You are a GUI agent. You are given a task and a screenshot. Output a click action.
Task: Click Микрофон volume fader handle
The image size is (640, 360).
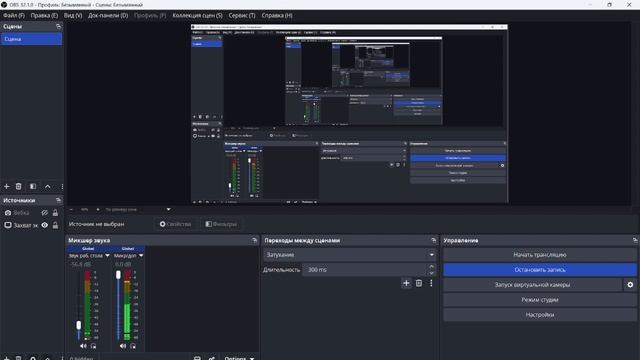[118, 275]
